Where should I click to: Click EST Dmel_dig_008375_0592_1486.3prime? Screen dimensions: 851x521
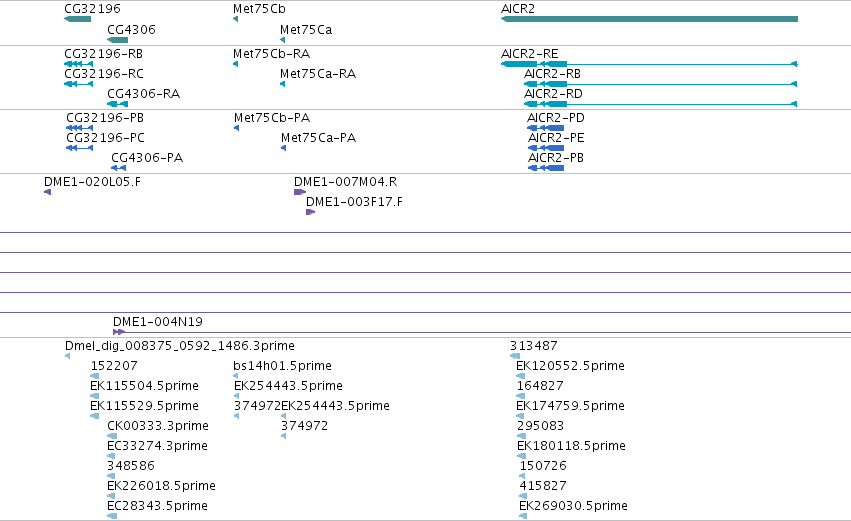pyautogui.click(x=180, y=346)
